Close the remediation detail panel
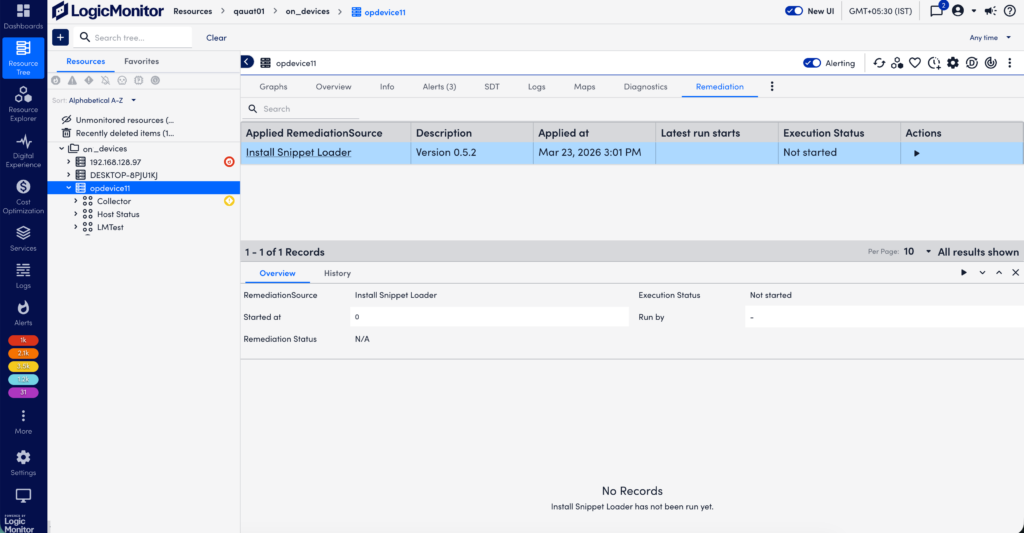This screenshot has width=1024, height=533. coord(1016,272)
